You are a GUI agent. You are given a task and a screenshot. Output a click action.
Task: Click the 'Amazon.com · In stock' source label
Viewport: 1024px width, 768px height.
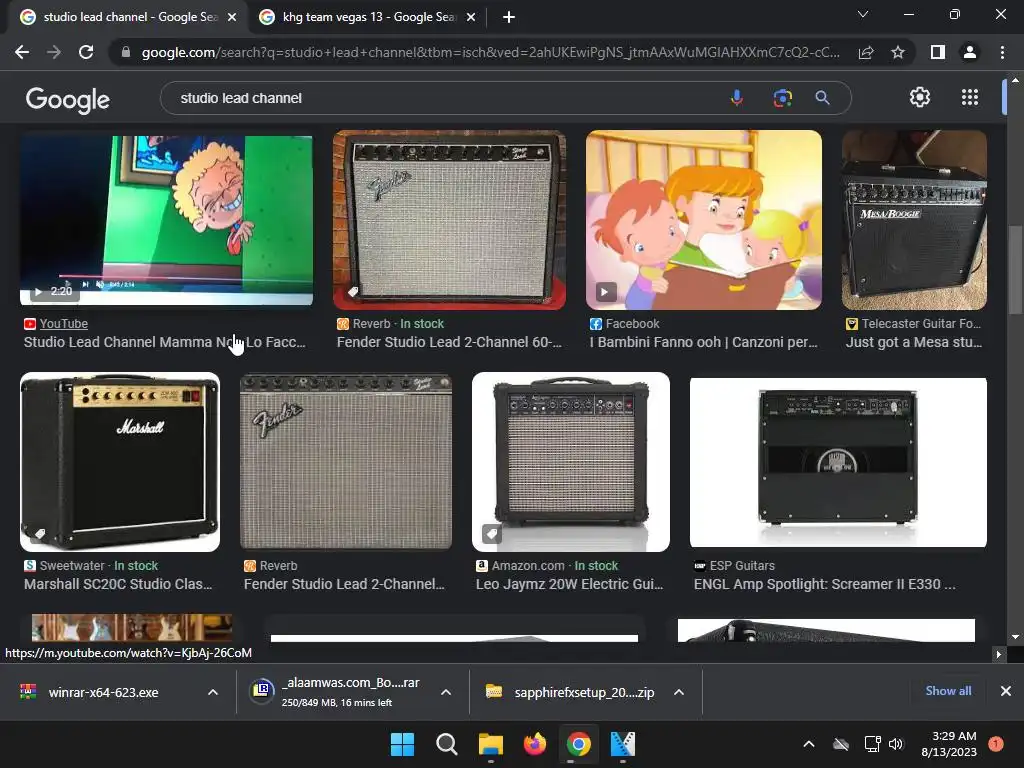[554, 566]
